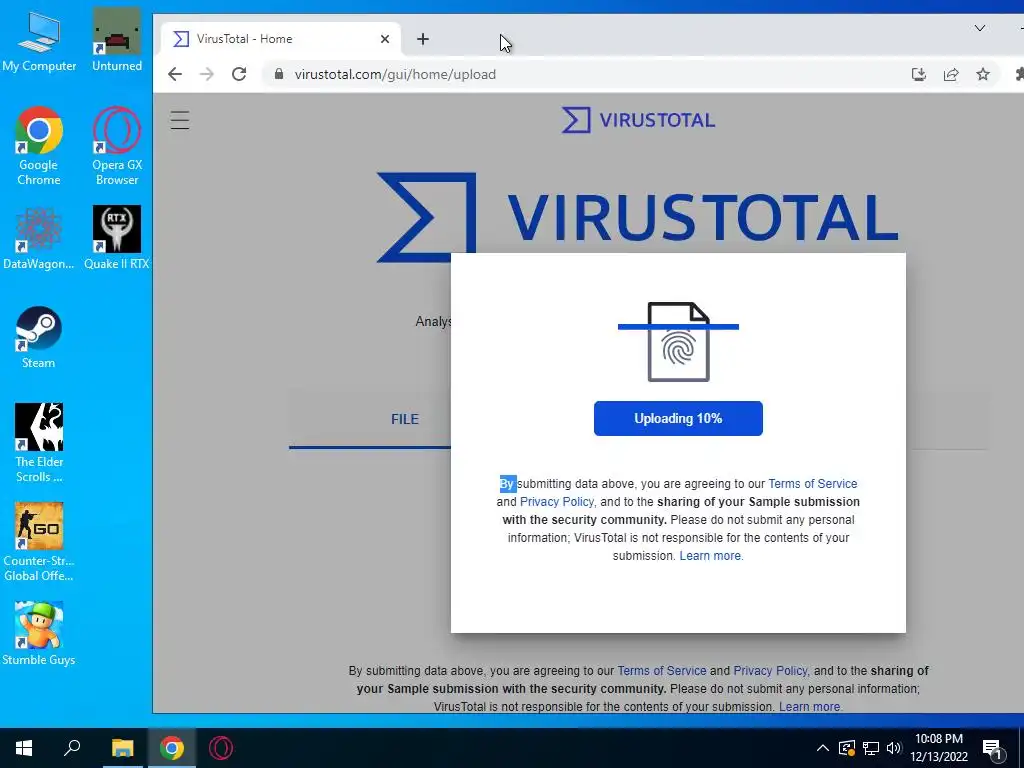The height and width of the screenshot is (768, 1024).
Task: Click the security update tray icon
Action: (846, 748)
